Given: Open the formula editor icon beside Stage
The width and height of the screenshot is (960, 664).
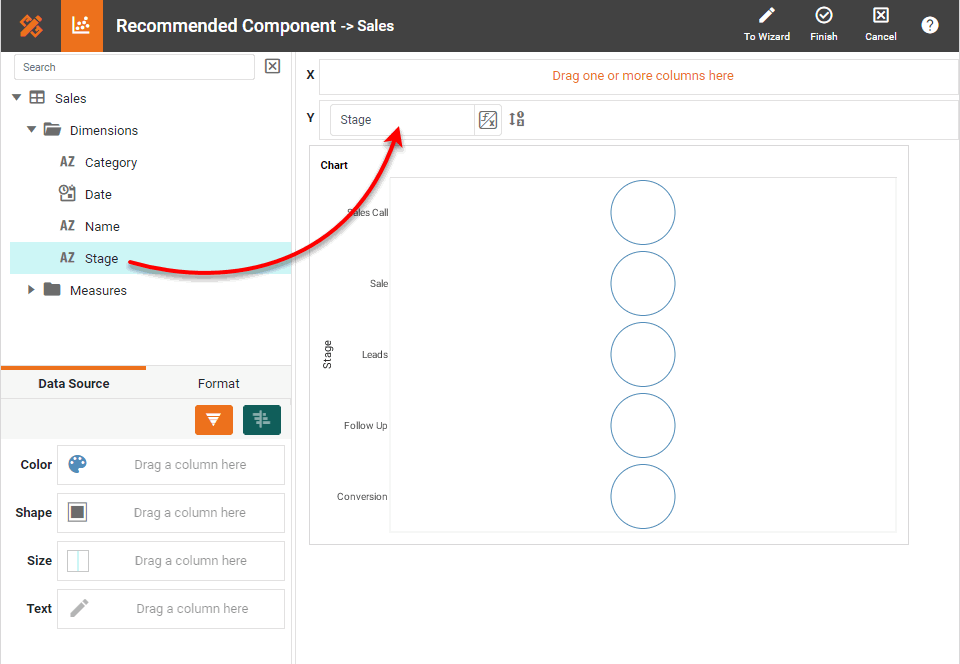Looking at the screenshot, I should point(488,120).
